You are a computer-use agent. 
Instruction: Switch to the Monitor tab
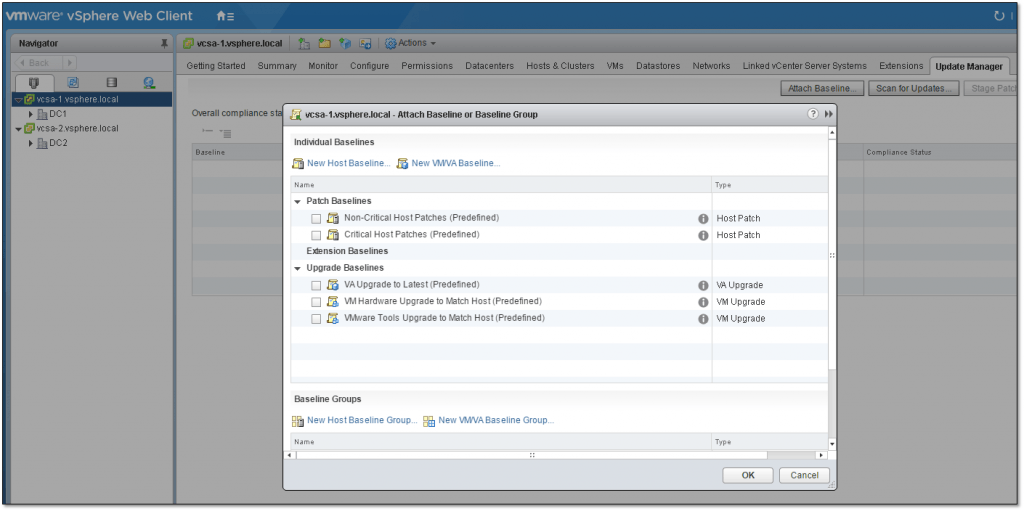pyautogui.click(x=323, y=66)
